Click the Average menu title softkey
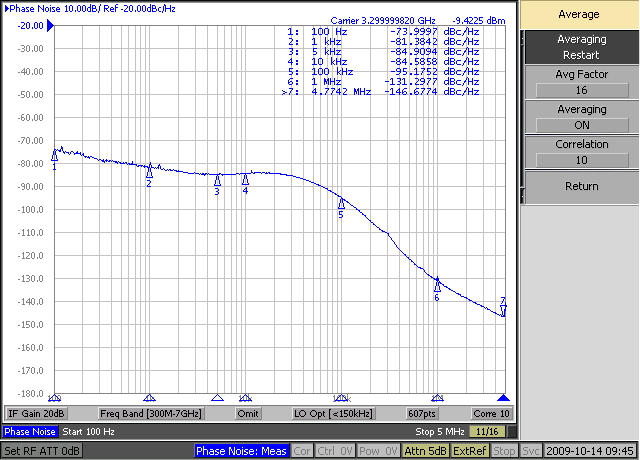The width and height of the screenshot is (640, 460). [581, 15]
